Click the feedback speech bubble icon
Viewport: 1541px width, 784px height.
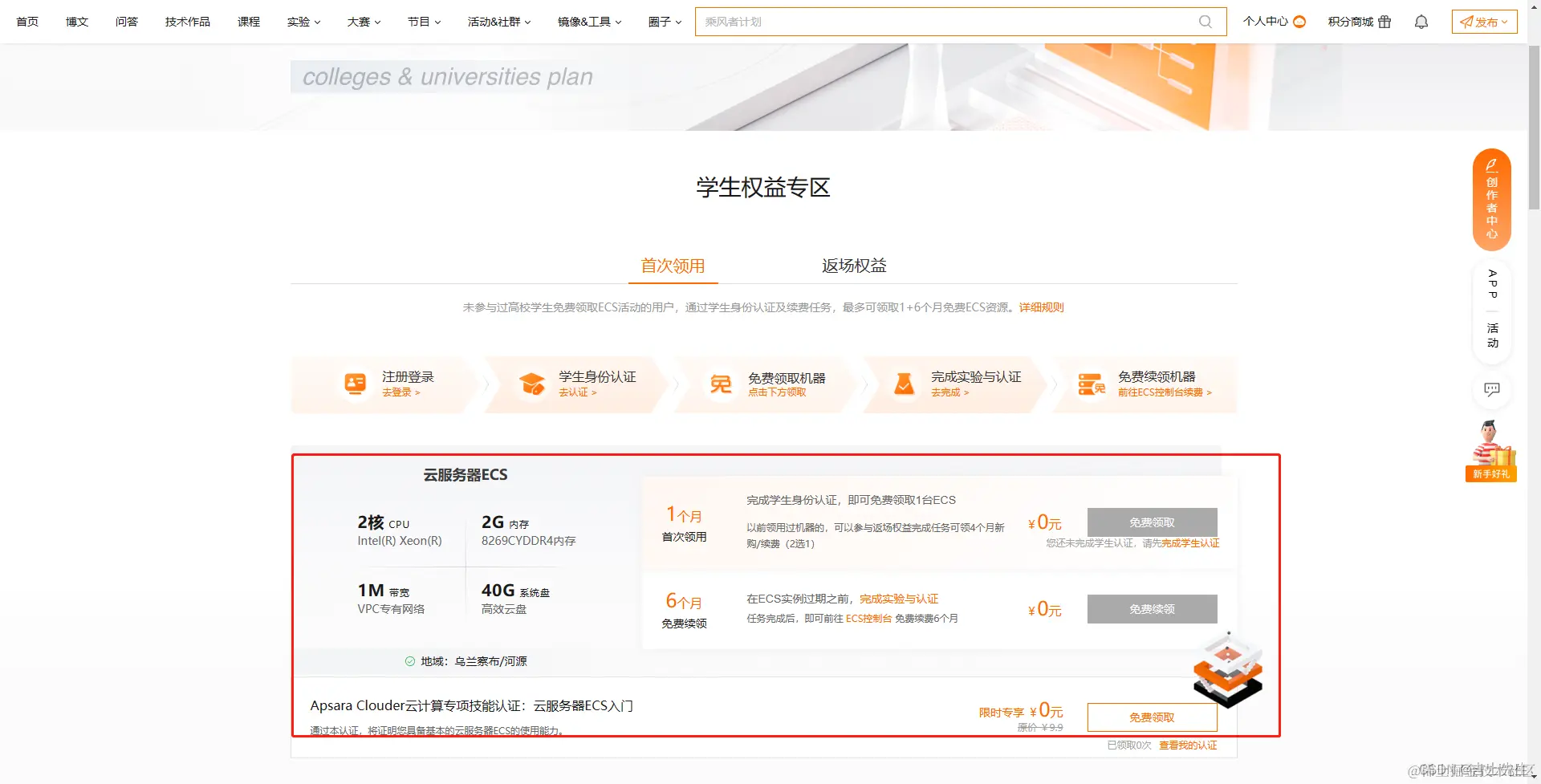(x=1492, y=390)
